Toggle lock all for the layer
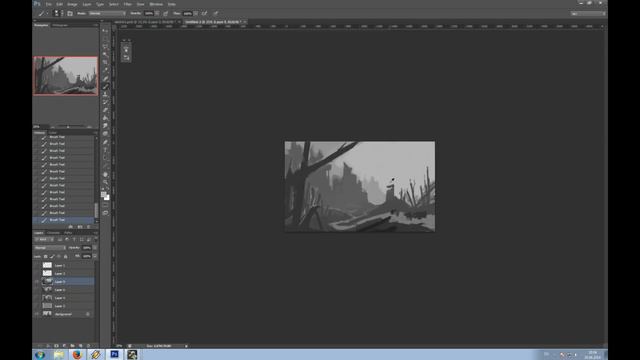640x360 pixels. (x=66, y=256)
